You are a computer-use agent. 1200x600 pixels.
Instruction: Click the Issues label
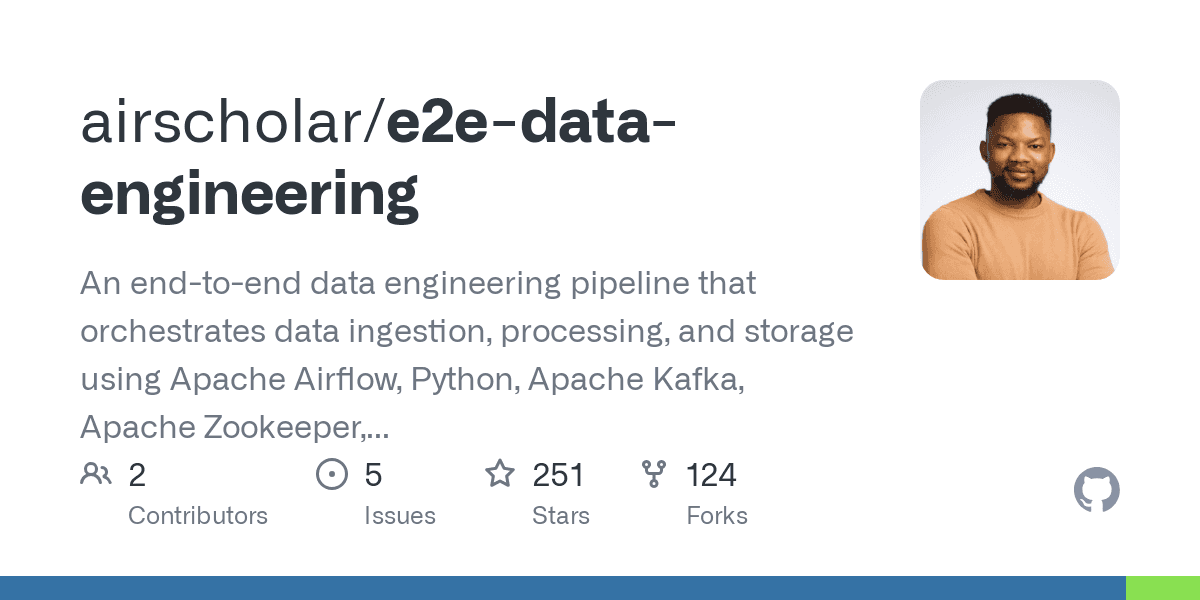pos(400,516)
